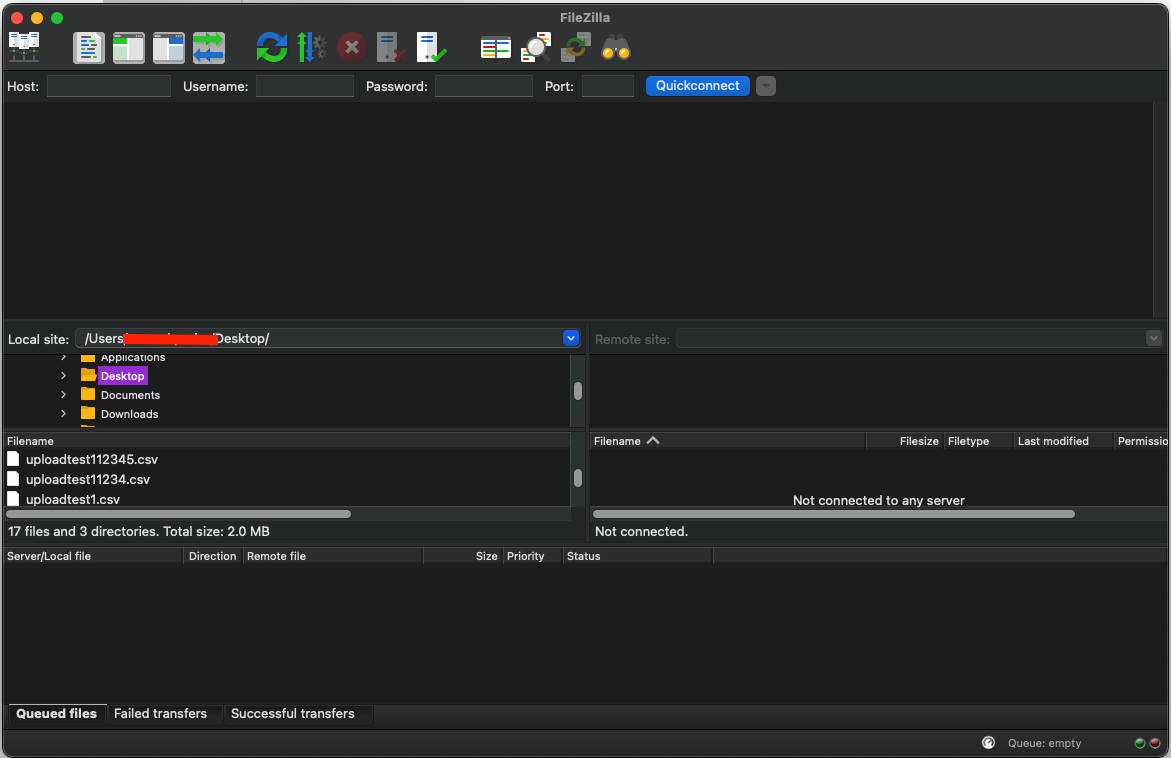Screen dimensions: 1171x758
Task: Expand the Desktop folder node
Action: [63, 376]
